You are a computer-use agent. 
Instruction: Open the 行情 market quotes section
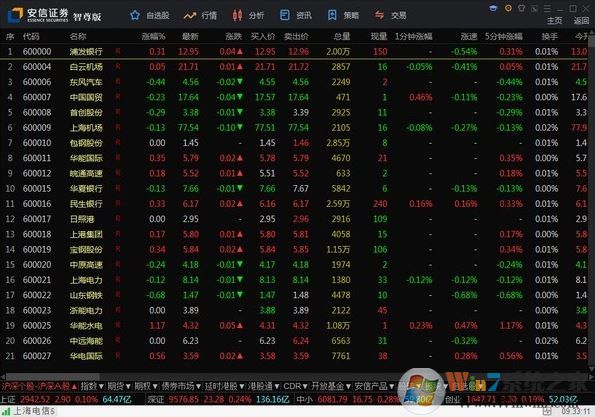click(200, 16)
